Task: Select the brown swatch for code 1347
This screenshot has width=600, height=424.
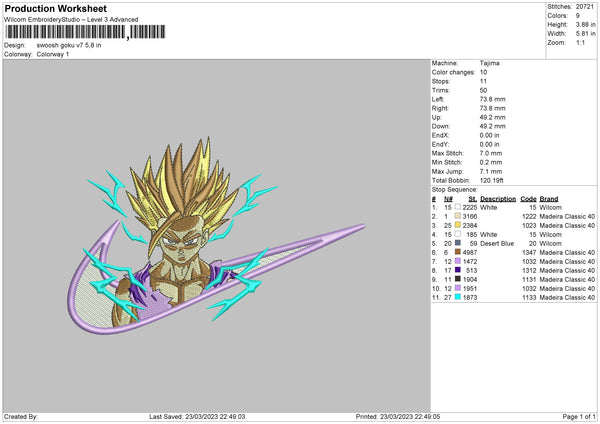Action: (458, 252)
